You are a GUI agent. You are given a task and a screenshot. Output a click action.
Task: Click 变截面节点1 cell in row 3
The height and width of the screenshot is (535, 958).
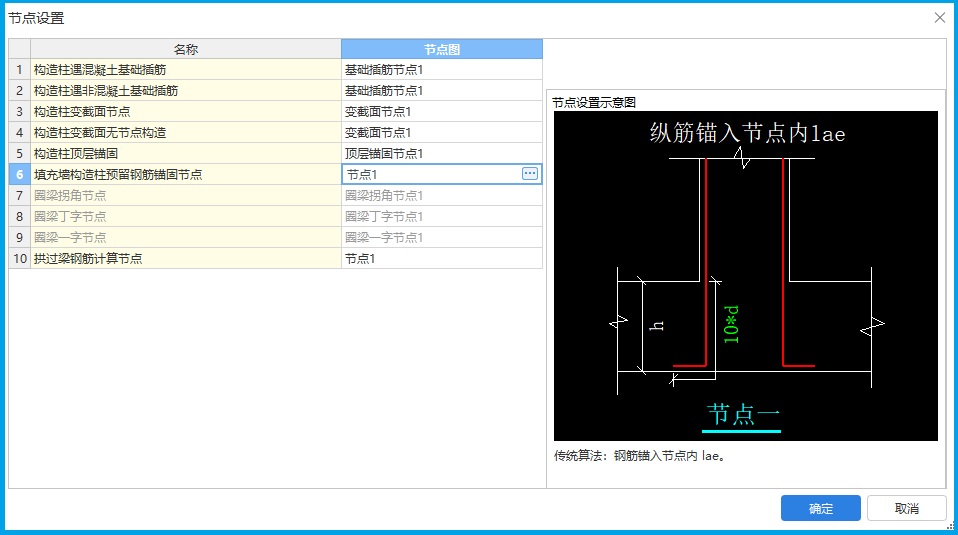[x=442, y=112]
